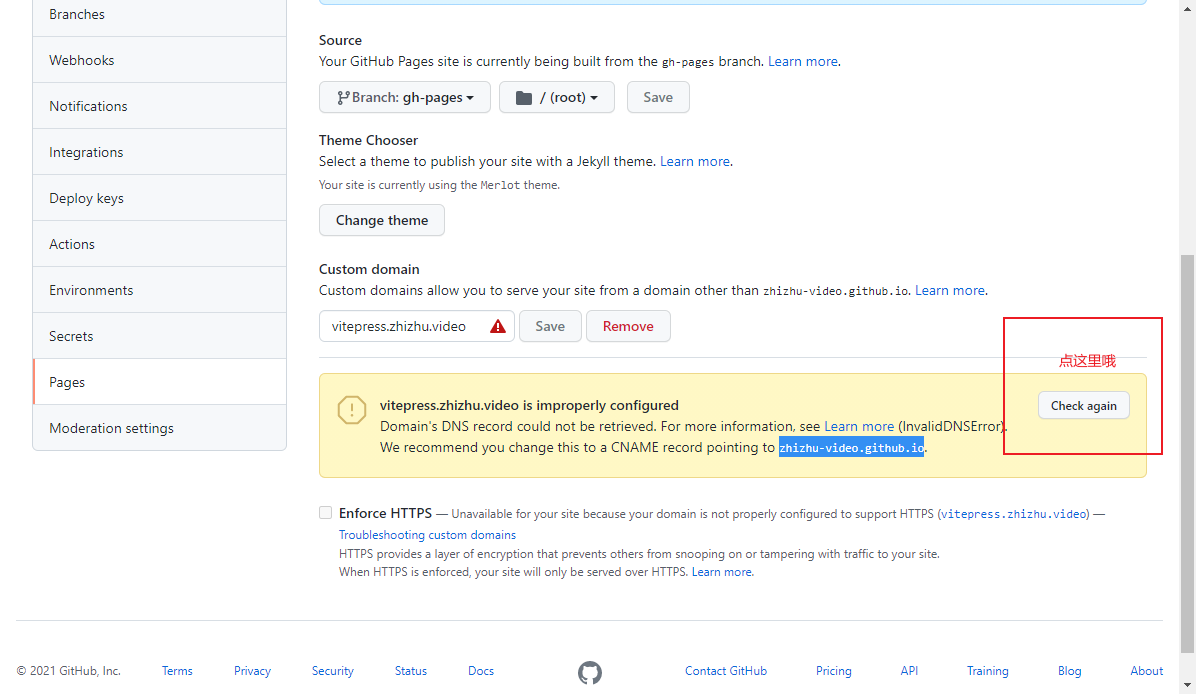Open Moderation settings
The image size is (1196, 694).
159,429
